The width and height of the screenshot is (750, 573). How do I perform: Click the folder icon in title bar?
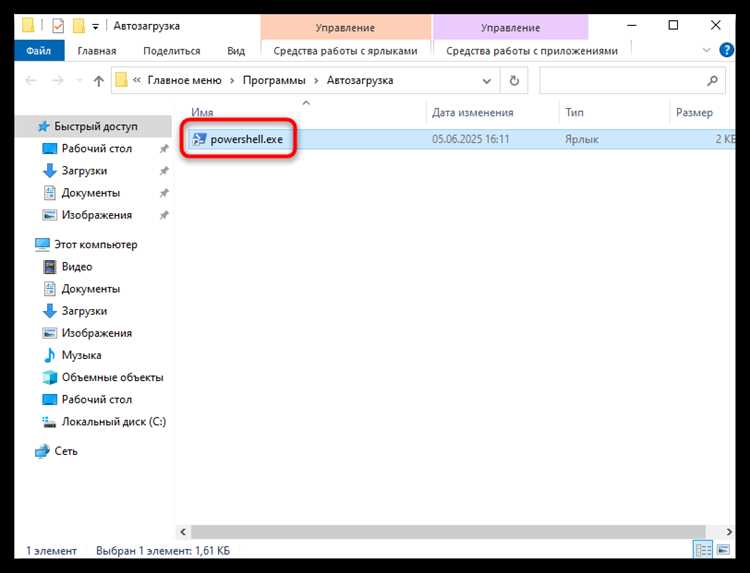point(28,25)
